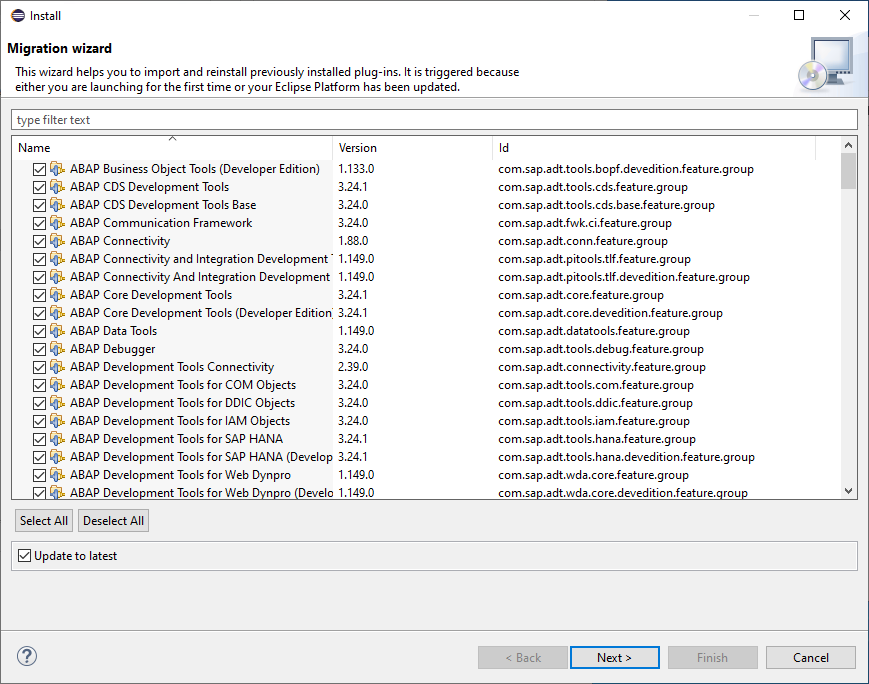The width and height of the screenshot is (869, 684).
Task: Click the id com.sap.adt.tools.debug.feature.group
Action: [x=601, y=349]
